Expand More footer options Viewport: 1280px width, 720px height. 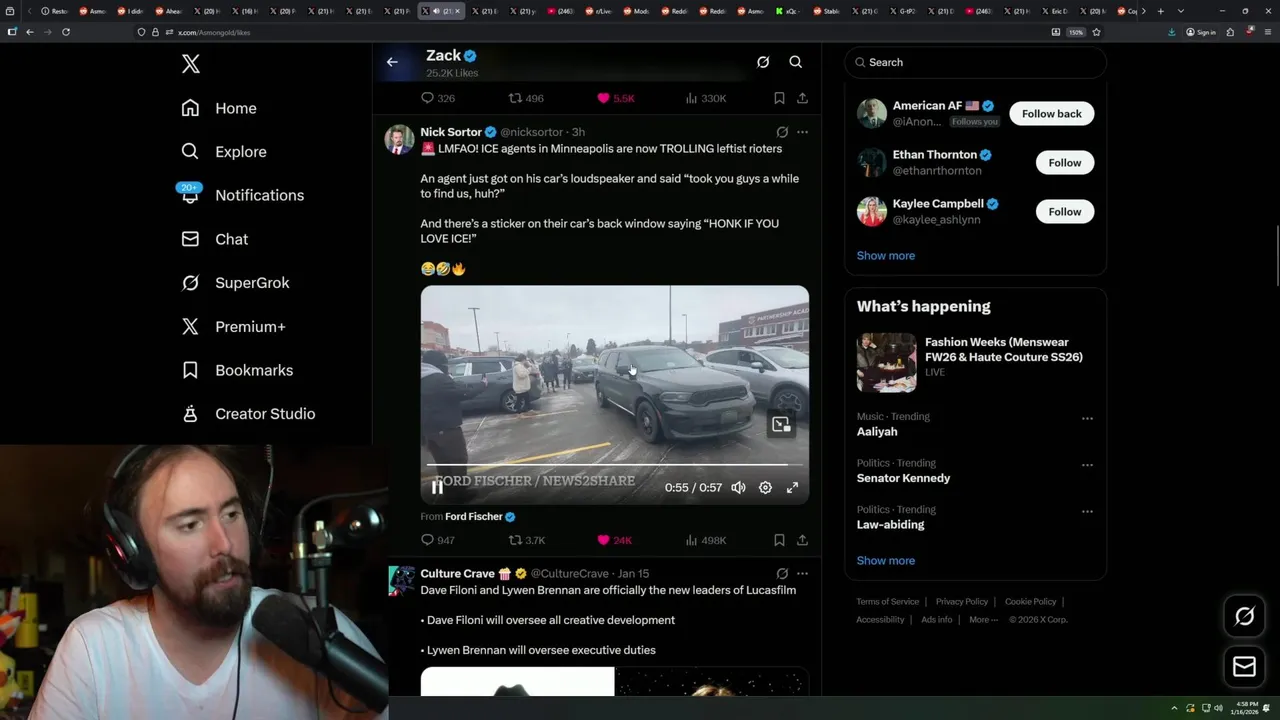(983, 620)
